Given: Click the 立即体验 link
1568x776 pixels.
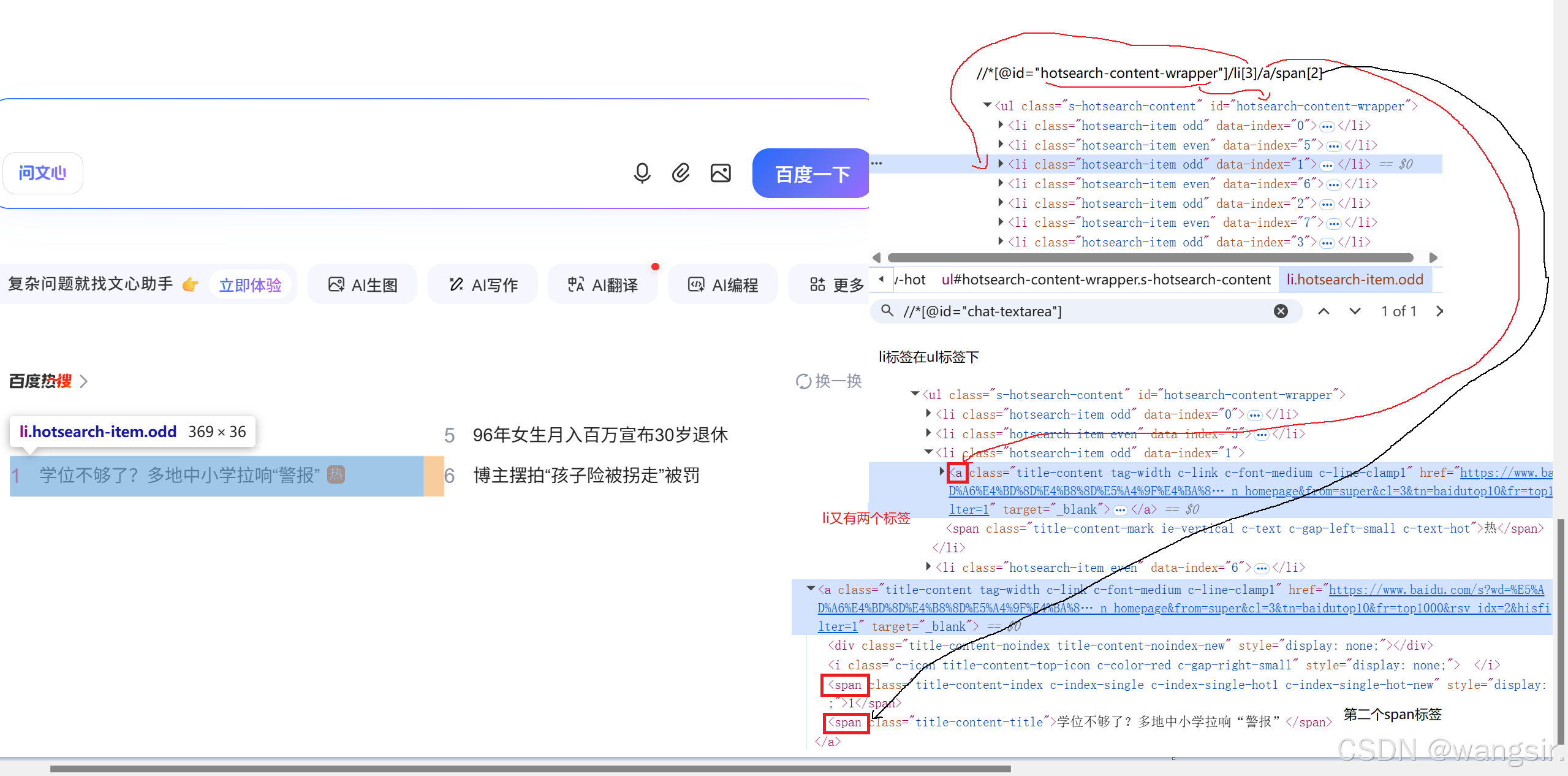Looking at the screenshot, I should (x=250, y=285).
